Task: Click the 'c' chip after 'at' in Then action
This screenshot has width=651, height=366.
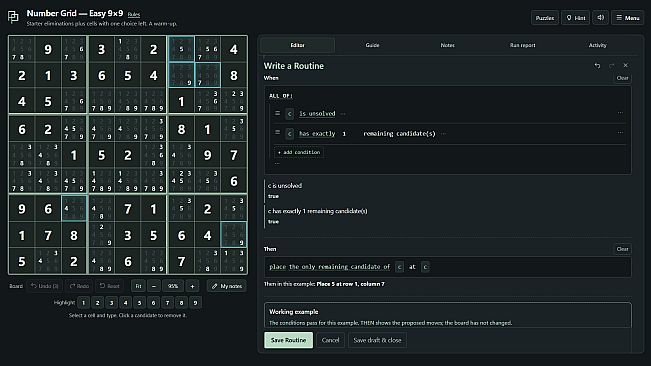Action: click(425, 267)
